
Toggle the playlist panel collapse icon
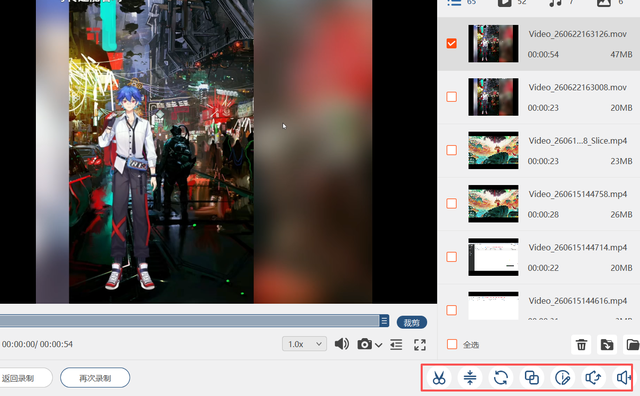[x=396, y=345]
